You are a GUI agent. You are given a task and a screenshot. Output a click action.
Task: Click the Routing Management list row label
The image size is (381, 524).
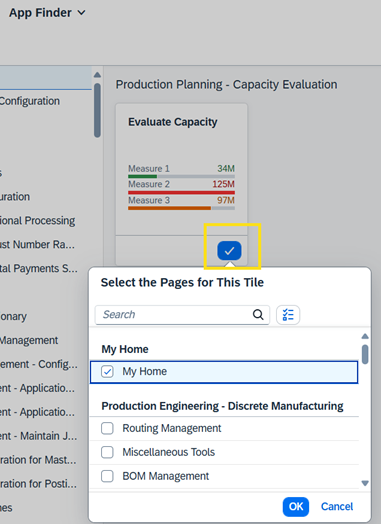(x=172, y=428)
